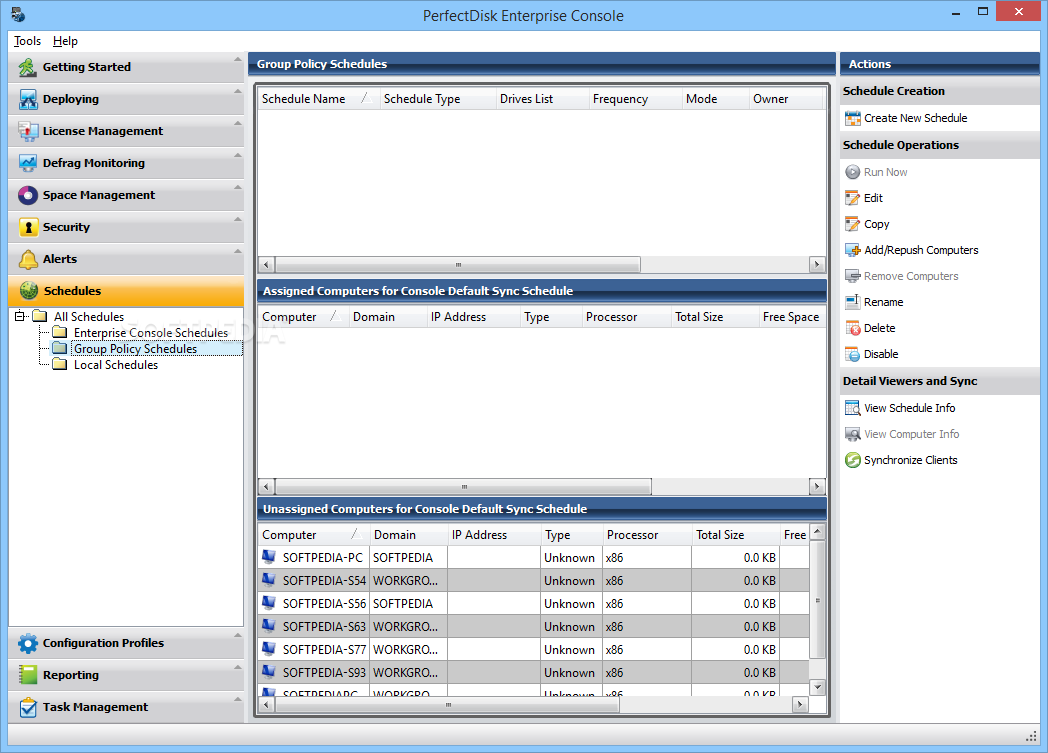Click the horizontal scrollbar thumb in Assigned Computers list

pos(463,486)
